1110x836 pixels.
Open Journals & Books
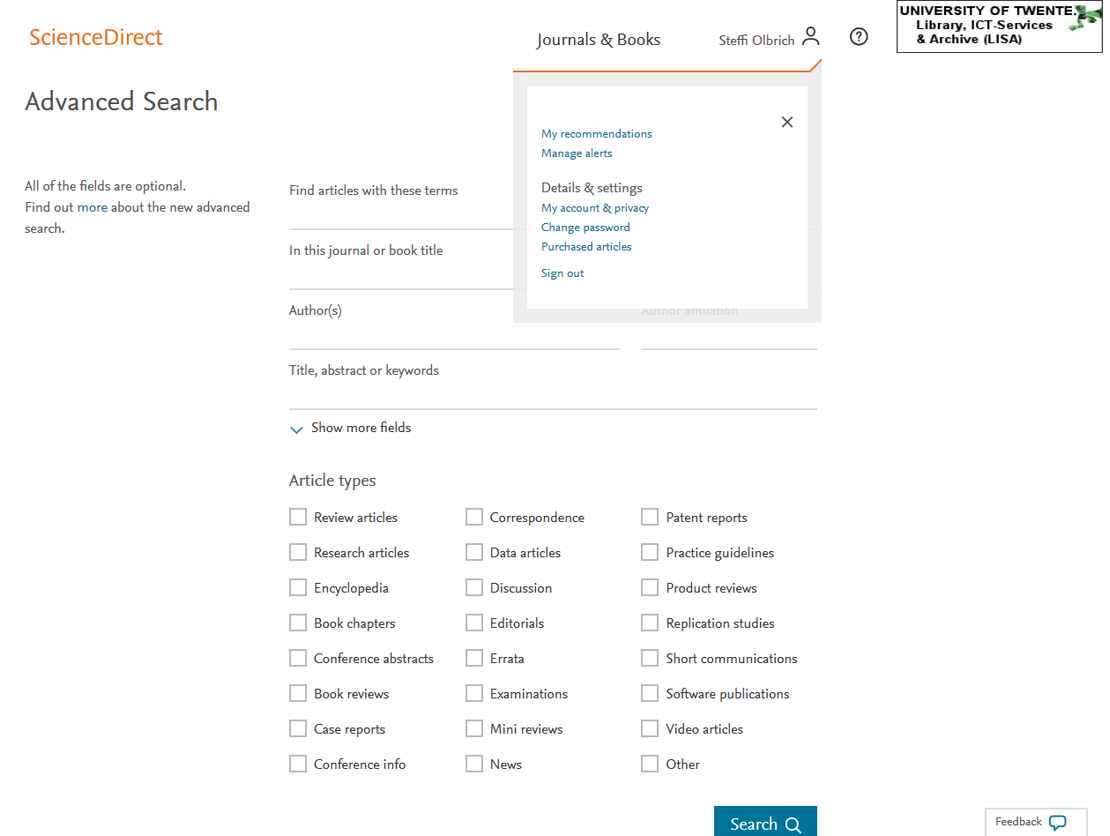(x=598, y=40)
